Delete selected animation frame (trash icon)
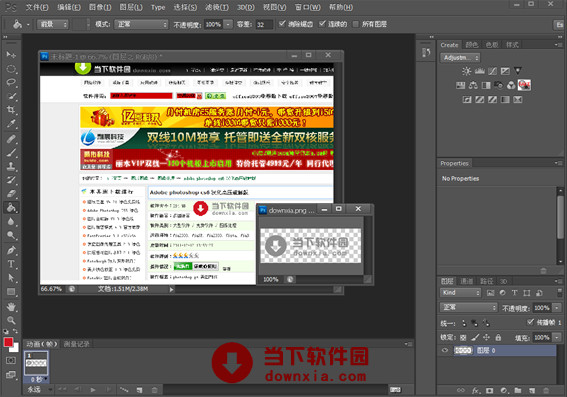Image resolution: width=567 pixels, height=397 pixels. click(154, 390)
